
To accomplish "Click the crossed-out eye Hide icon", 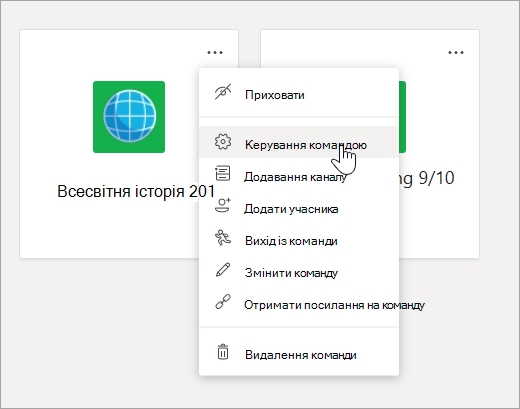I will click(x=223, y=92).
